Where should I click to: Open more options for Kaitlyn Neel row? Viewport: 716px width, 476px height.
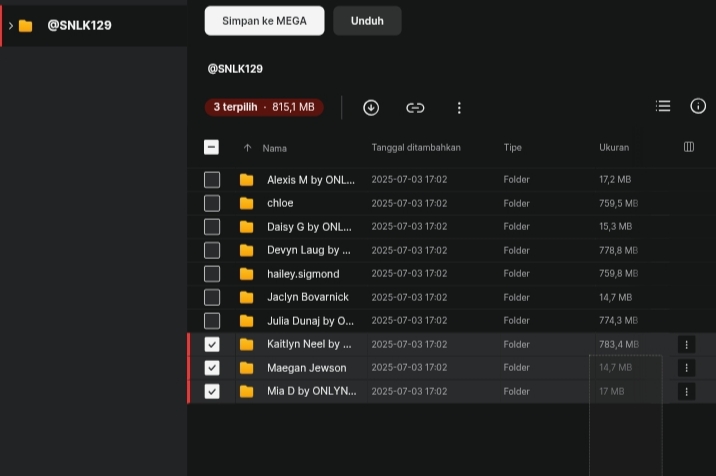tap(686, 344)
